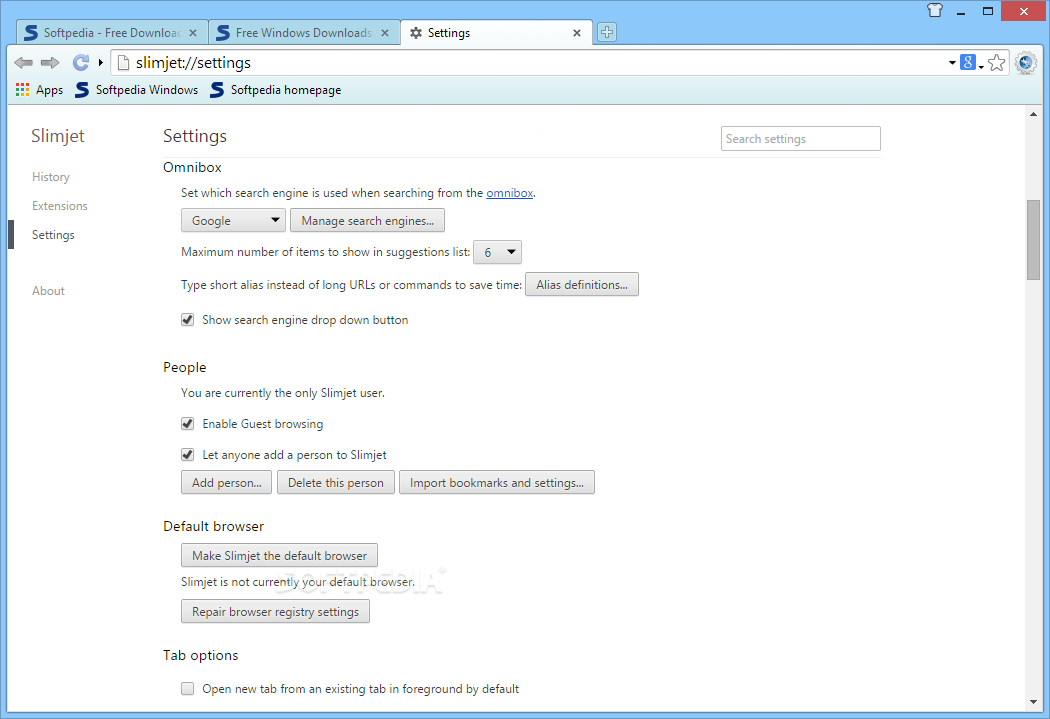1050x719 pixels.
Task: Open Extensions in the sidebar
Action: [60, 206]
